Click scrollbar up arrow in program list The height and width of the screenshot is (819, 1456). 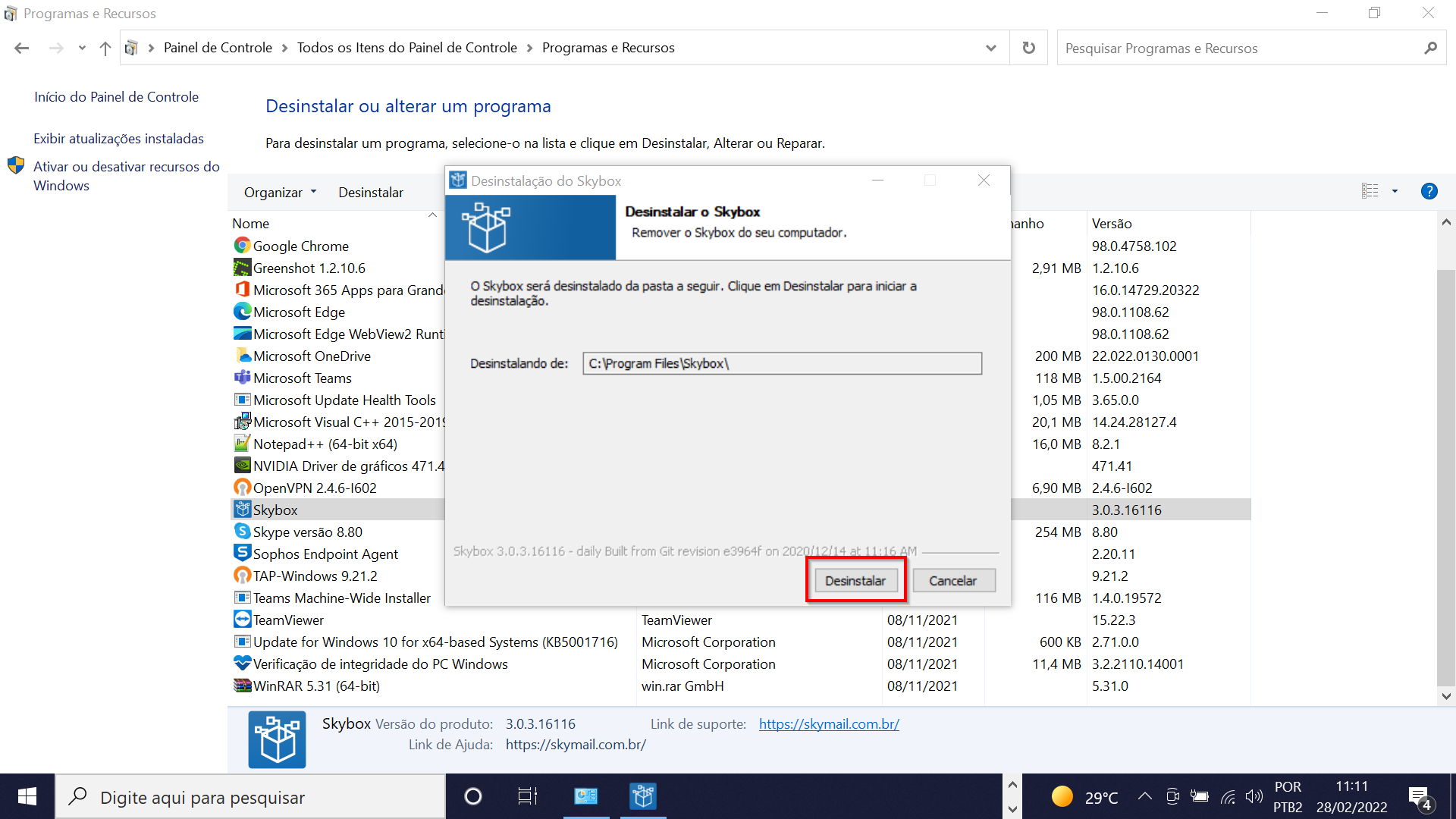coord(1446,222)
